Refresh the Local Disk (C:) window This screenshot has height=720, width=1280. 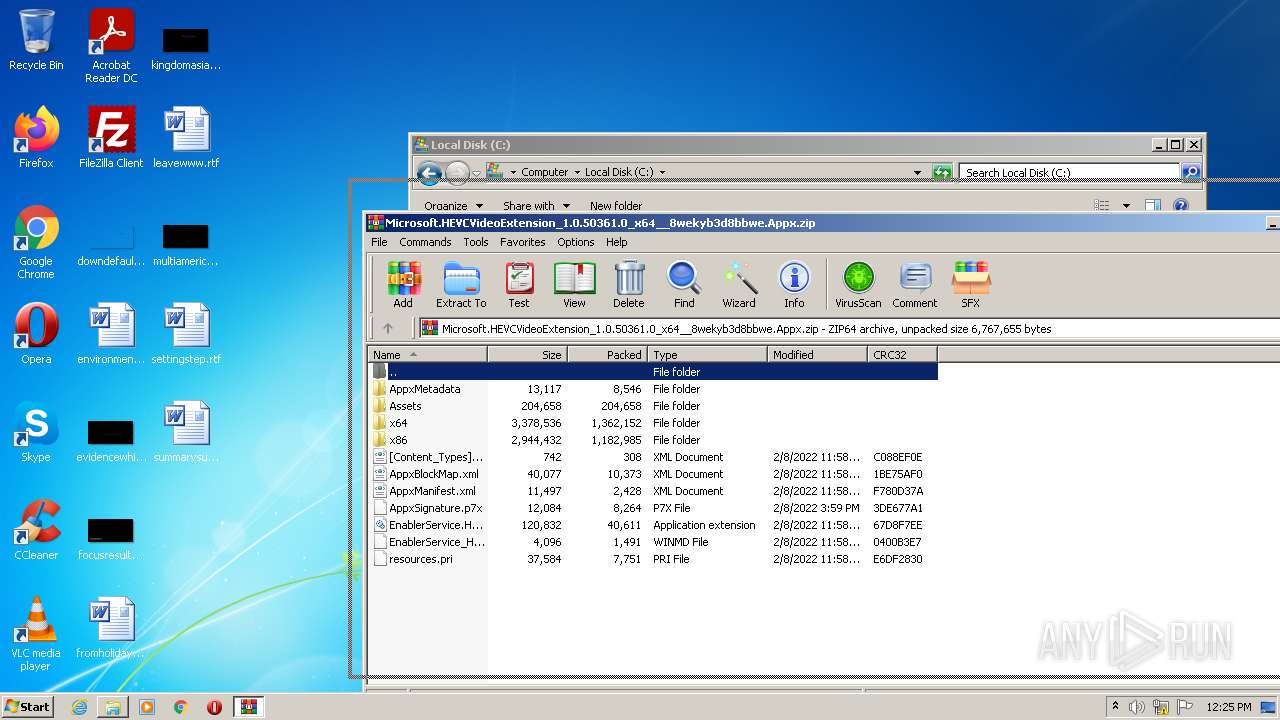click(942, 172)
